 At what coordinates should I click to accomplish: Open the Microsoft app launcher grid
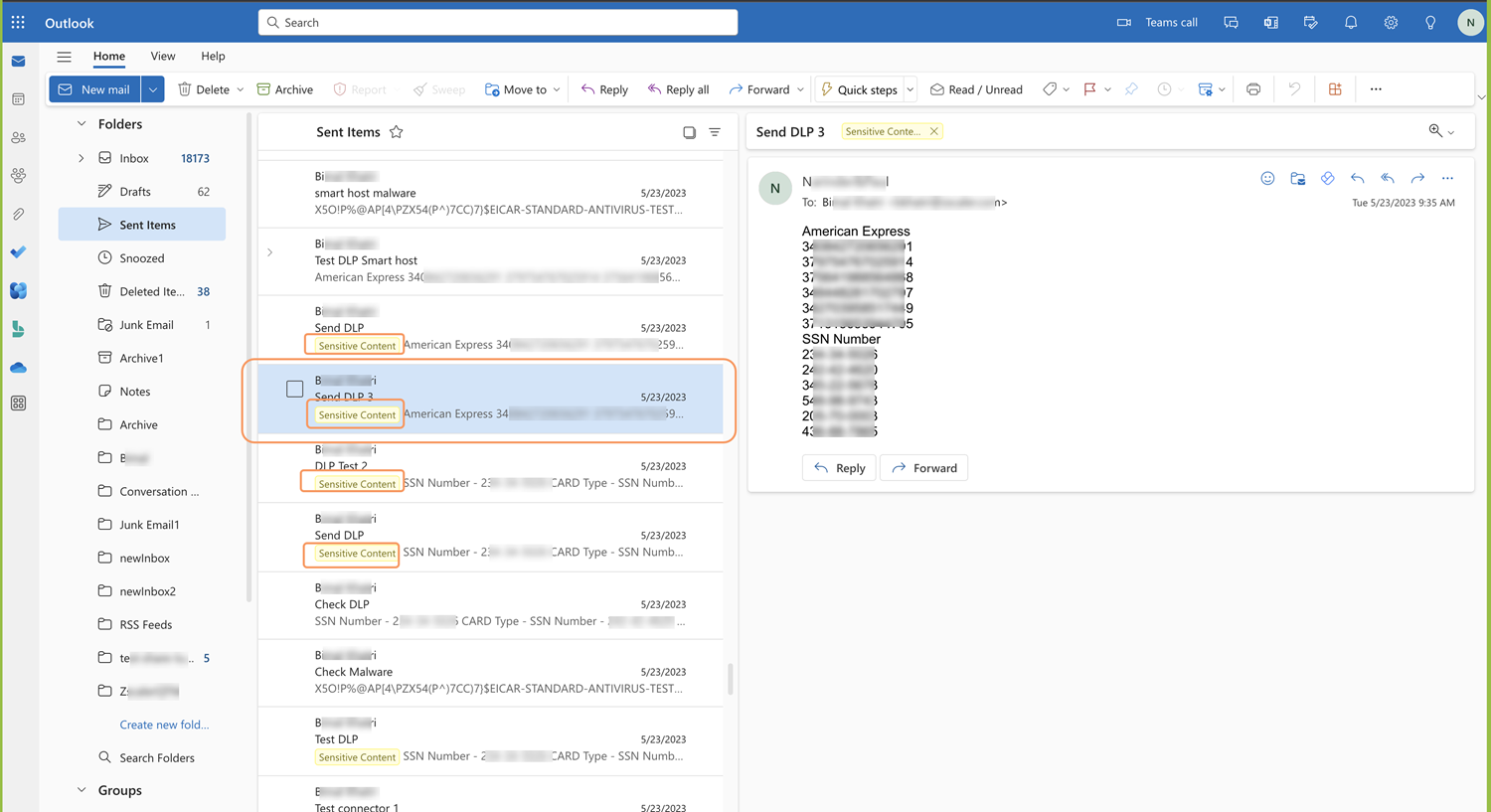(18, 22)
